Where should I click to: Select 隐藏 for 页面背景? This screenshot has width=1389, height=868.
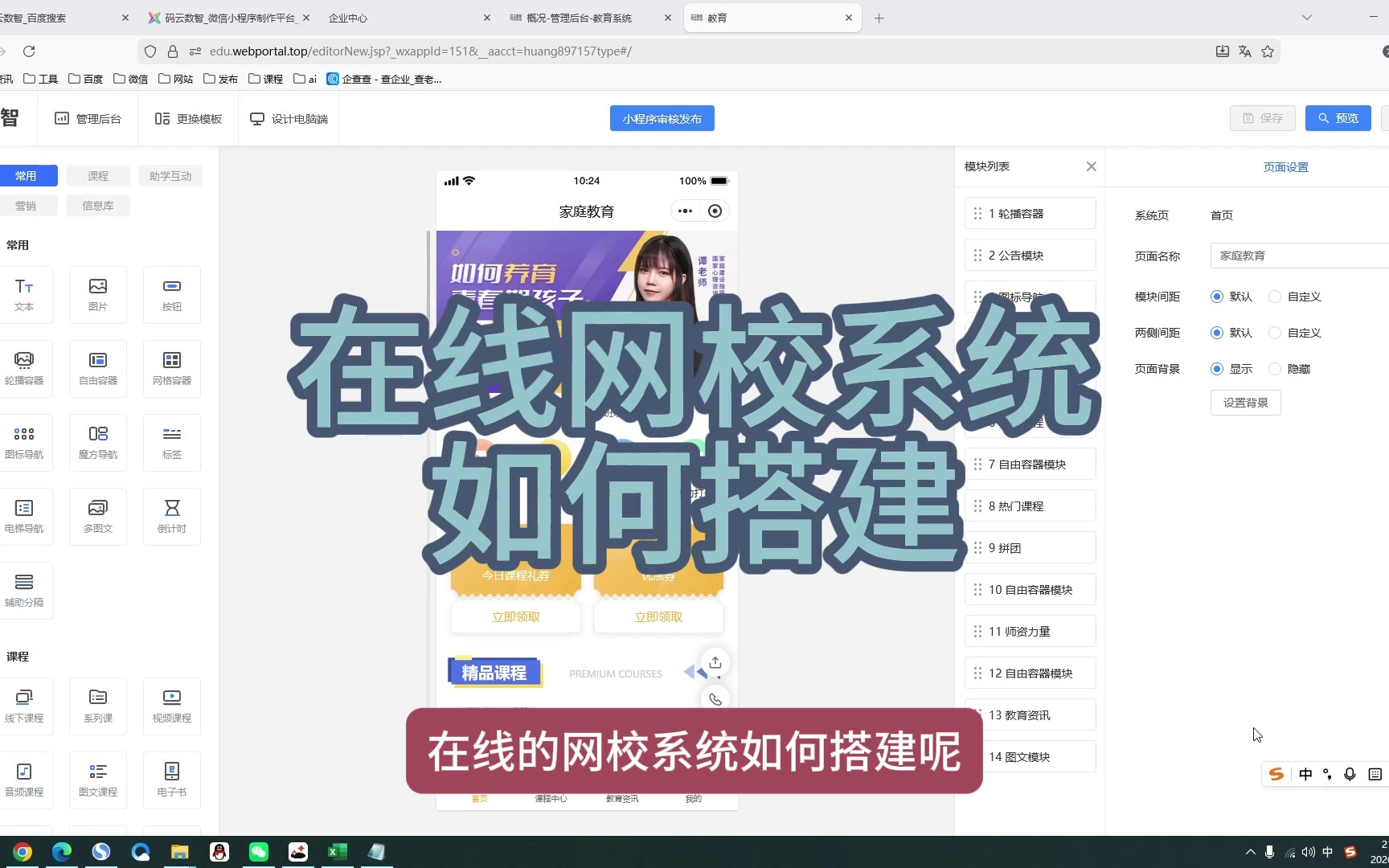(x=1275, y=369)
